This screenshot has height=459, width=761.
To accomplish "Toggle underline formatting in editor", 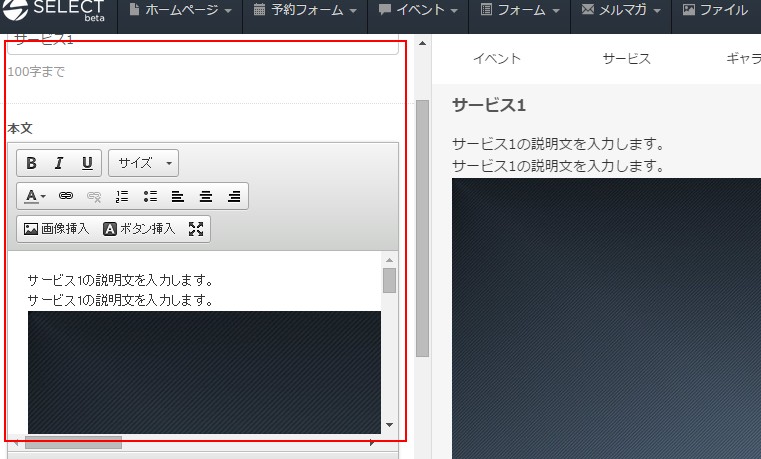I will [87, 163].
